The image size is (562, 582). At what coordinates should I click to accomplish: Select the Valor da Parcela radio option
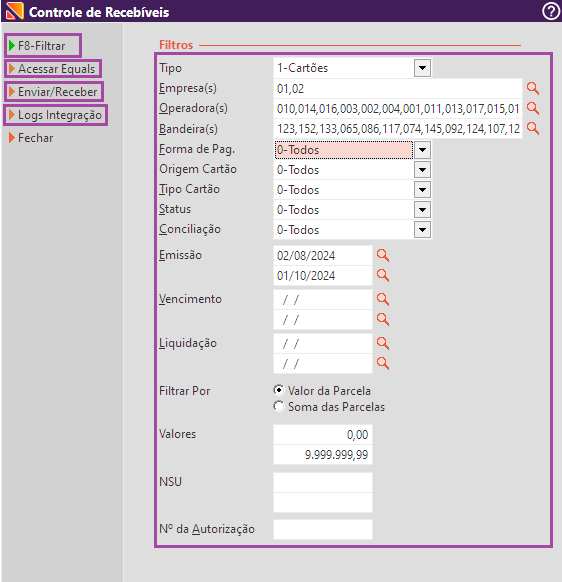point(279,390)
